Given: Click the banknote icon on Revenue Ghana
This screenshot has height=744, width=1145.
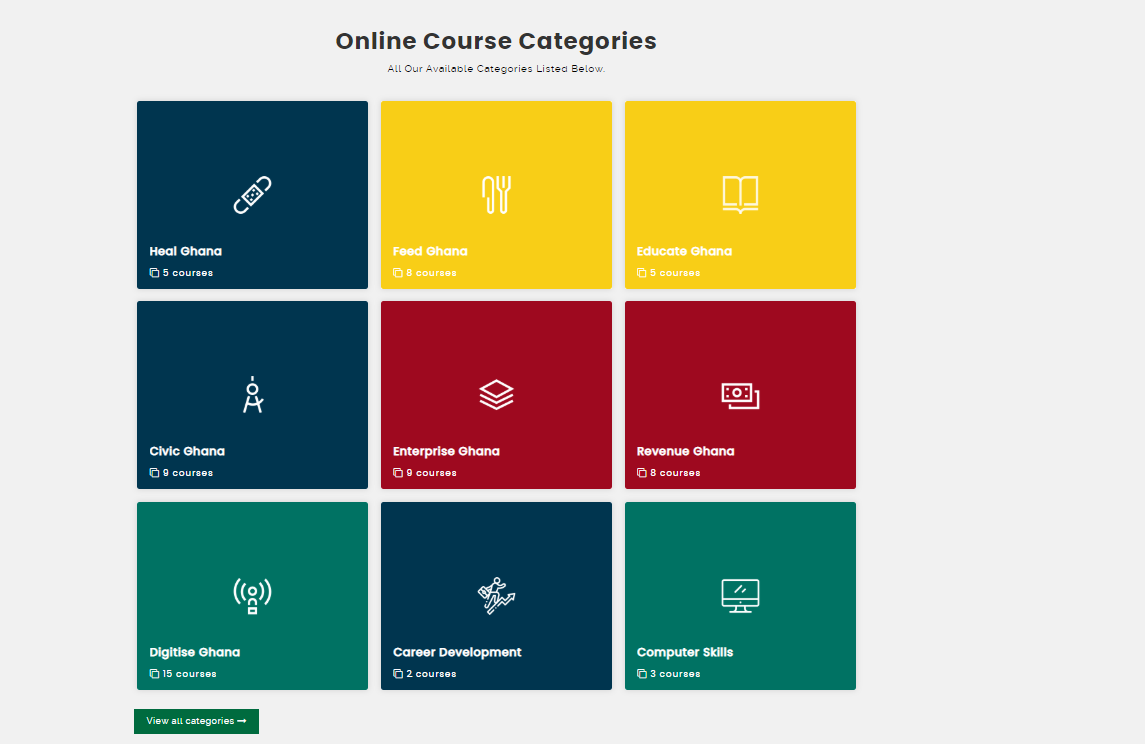Looking at the screenshot, I should tap(740, 395).
